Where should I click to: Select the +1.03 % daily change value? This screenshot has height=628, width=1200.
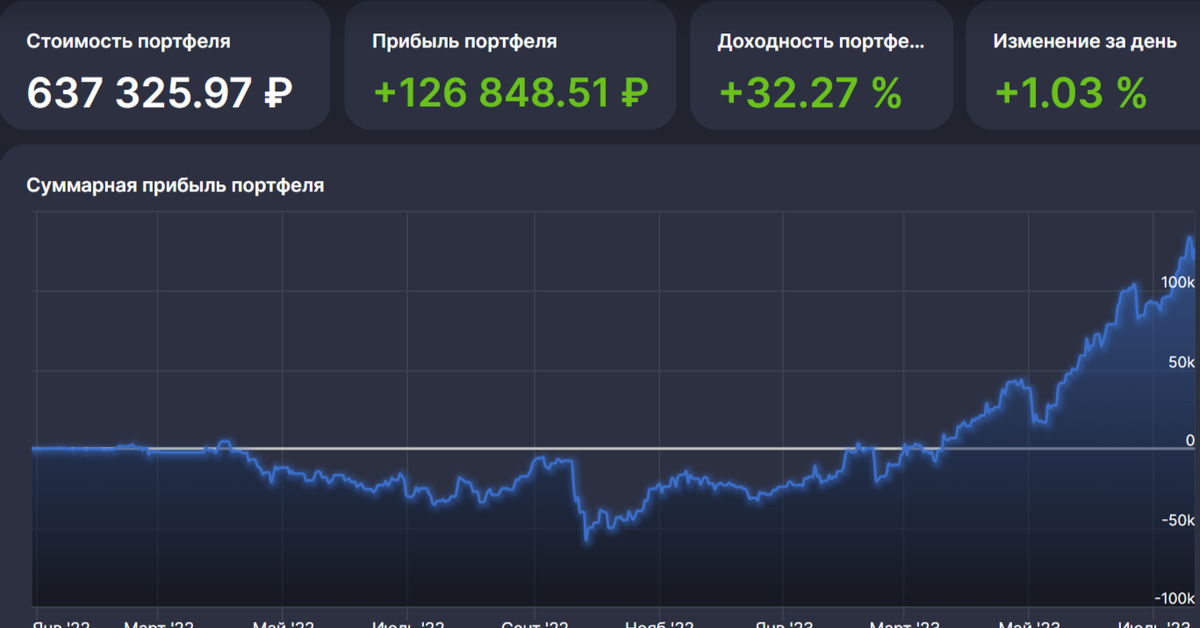1070,93
